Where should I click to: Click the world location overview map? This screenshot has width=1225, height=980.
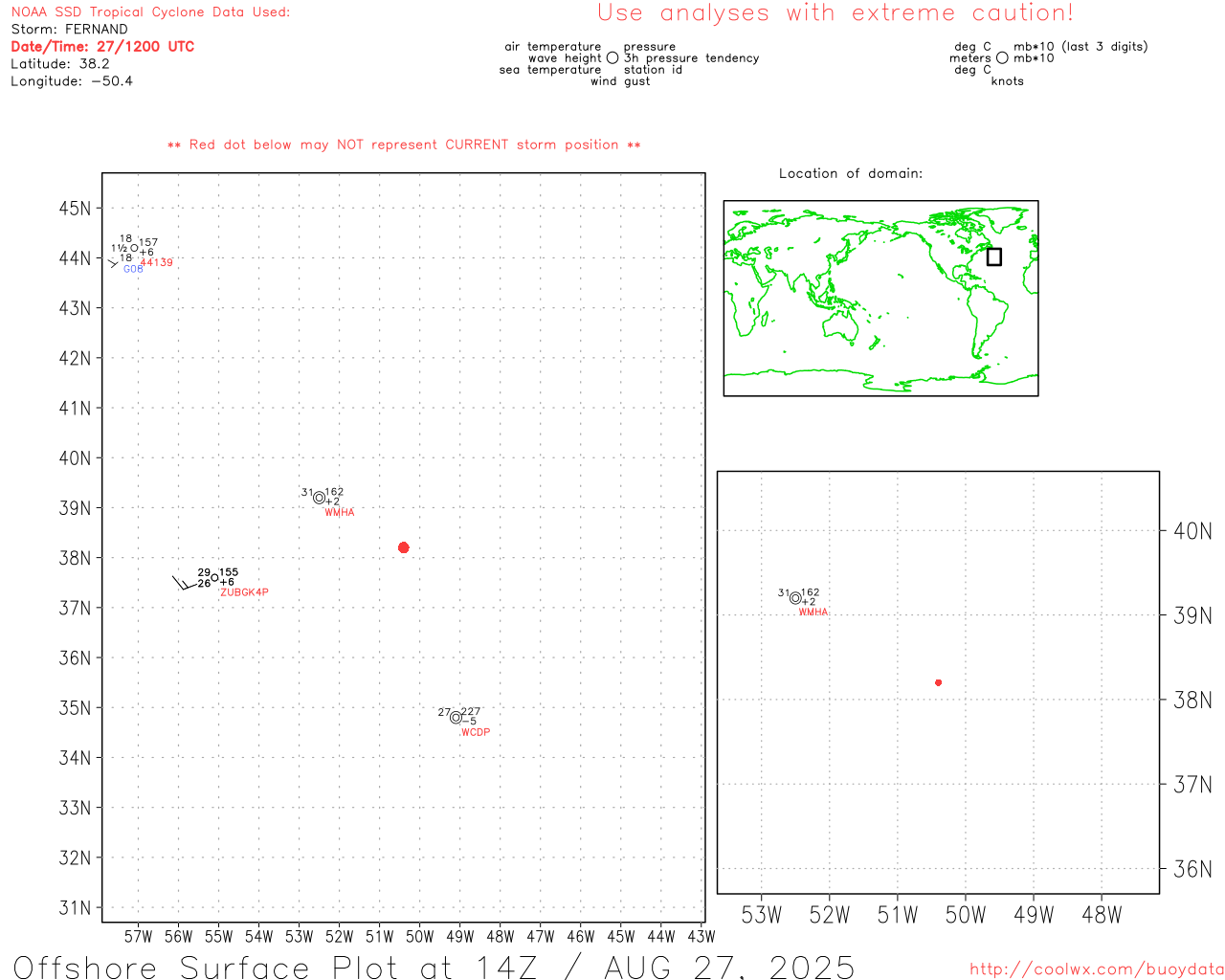[880, 299]
